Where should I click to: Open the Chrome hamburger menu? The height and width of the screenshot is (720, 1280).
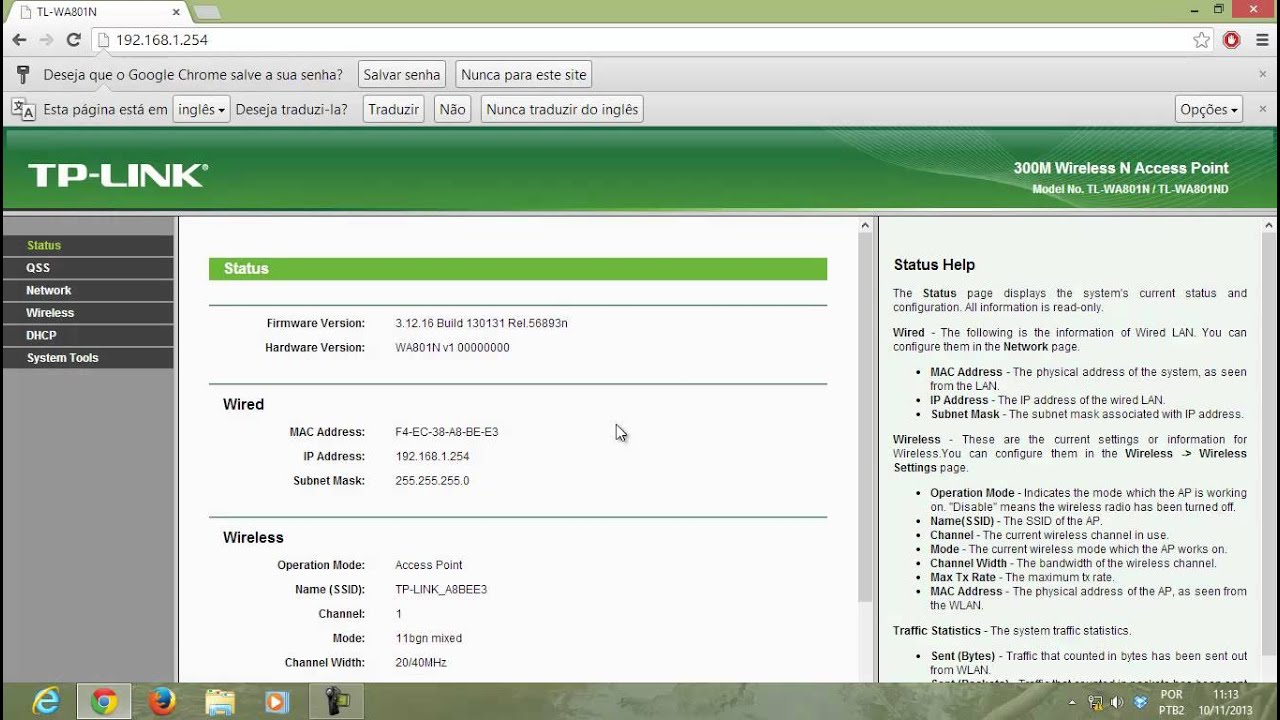[x=1262, y=40]
